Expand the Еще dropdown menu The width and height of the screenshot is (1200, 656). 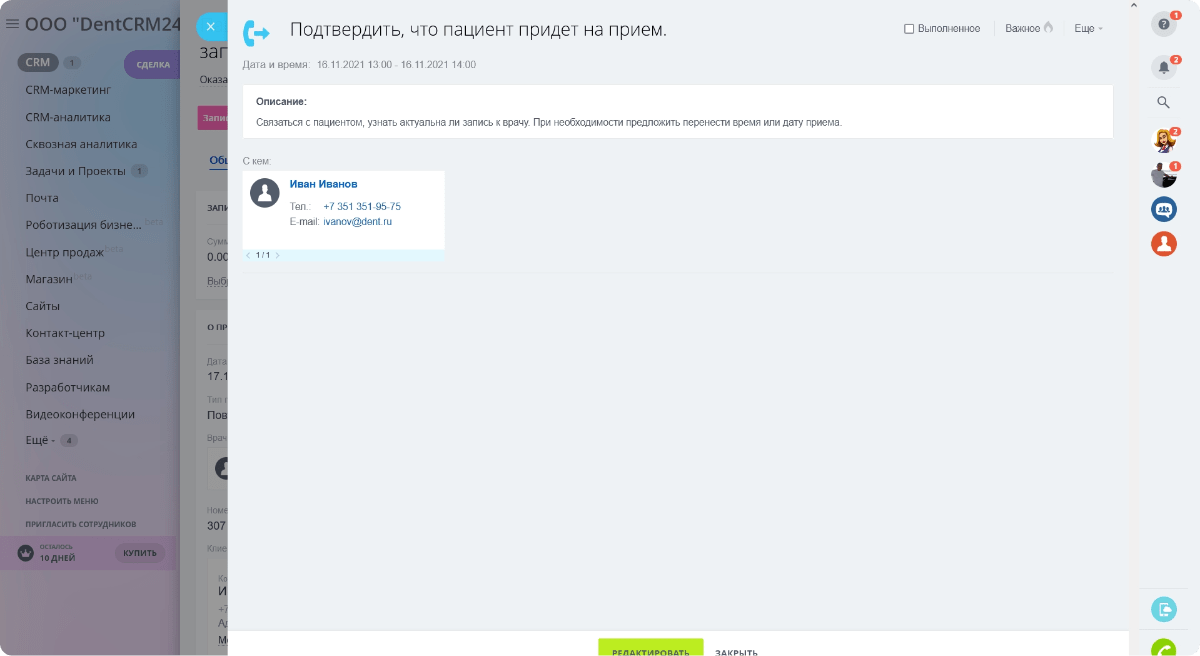1088,29
